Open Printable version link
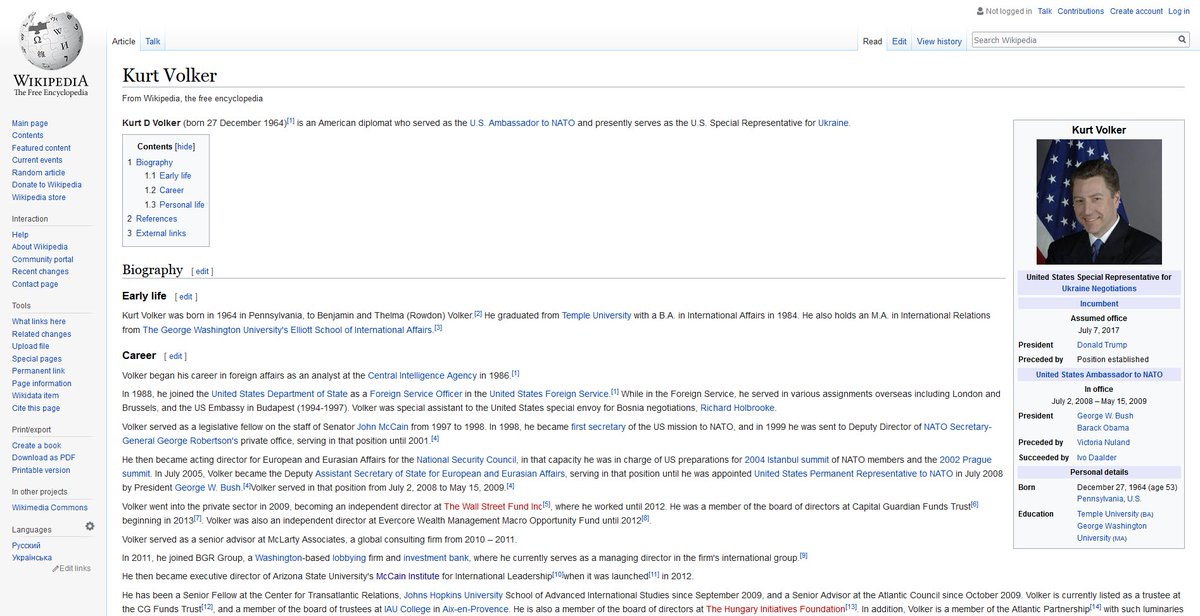This screenshot has height=616, width=1200. (x=41, y=470)
